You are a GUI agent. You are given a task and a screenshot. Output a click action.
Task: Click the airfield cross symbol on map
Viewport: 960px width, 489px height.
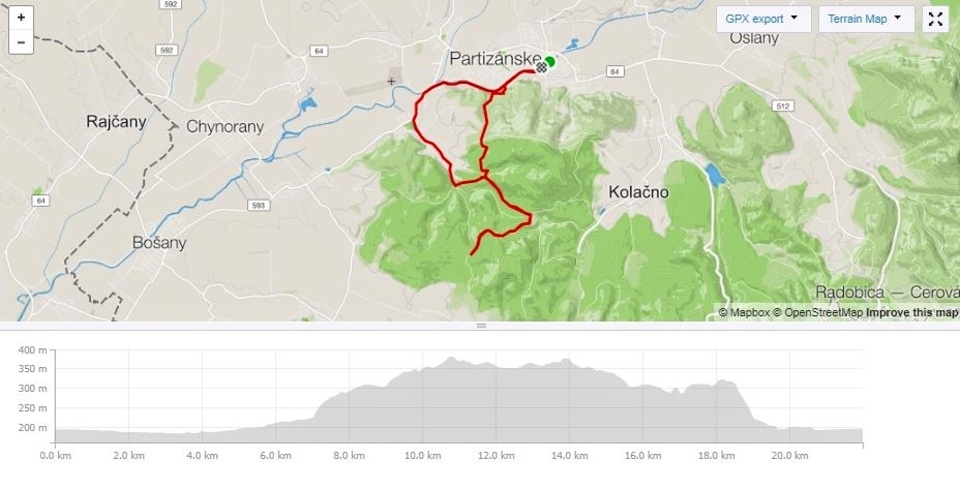click(x=391, y=81)
